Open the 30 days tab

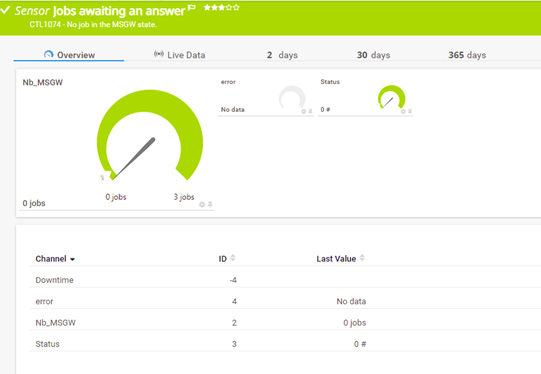(x=373, y=55)
